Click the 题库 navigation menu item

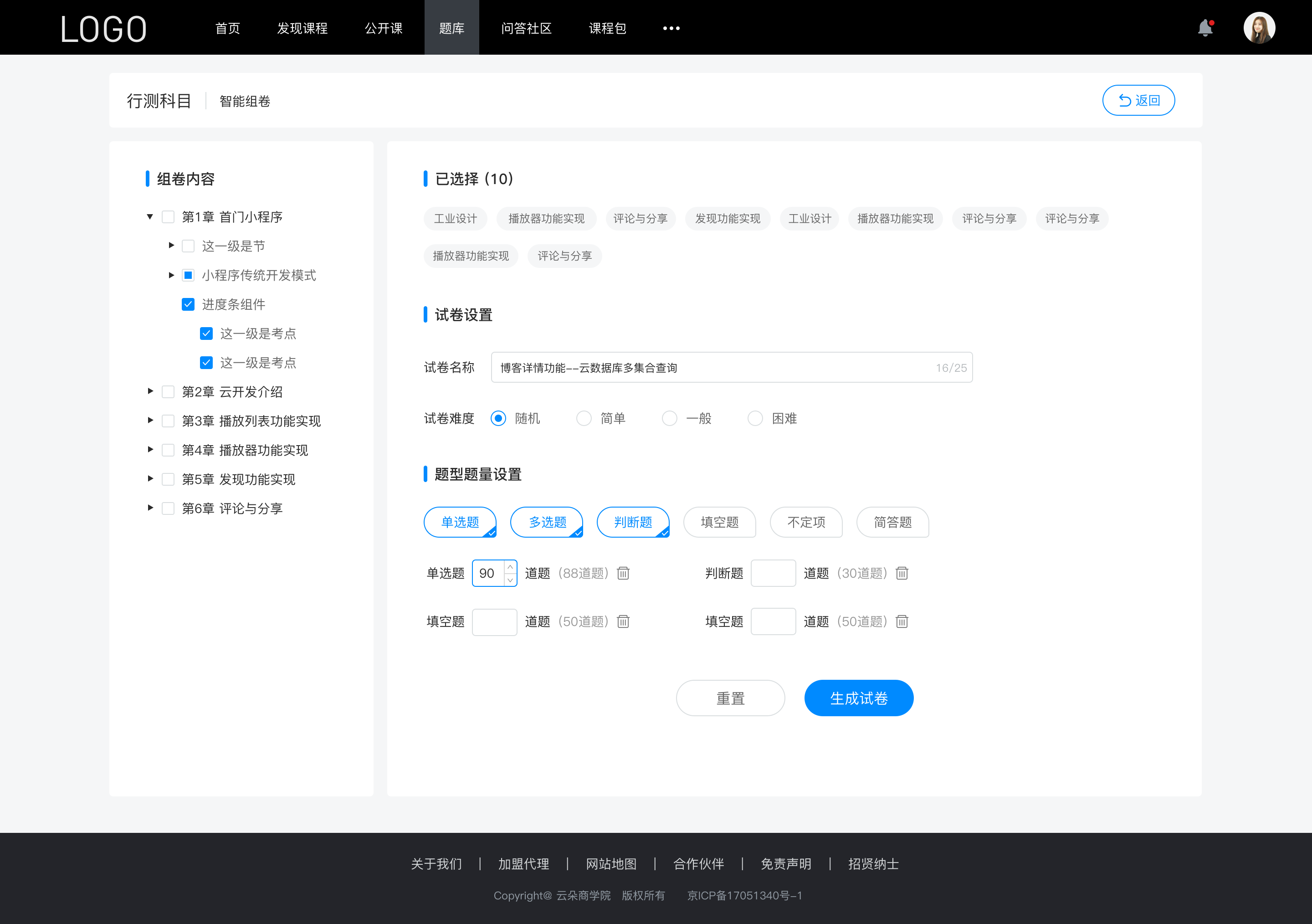click(x=450, y=27)
